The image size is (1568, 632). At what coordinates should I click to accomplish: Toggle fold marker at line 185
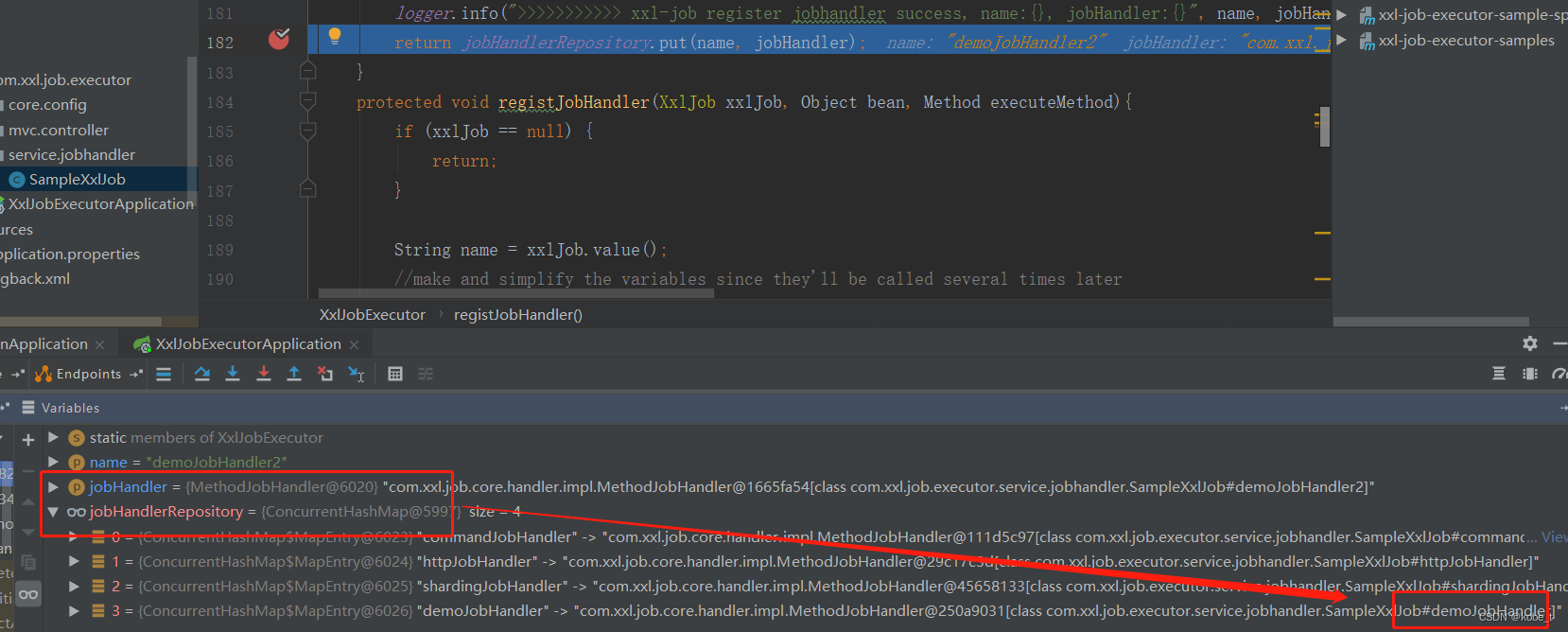click(307, 131)
